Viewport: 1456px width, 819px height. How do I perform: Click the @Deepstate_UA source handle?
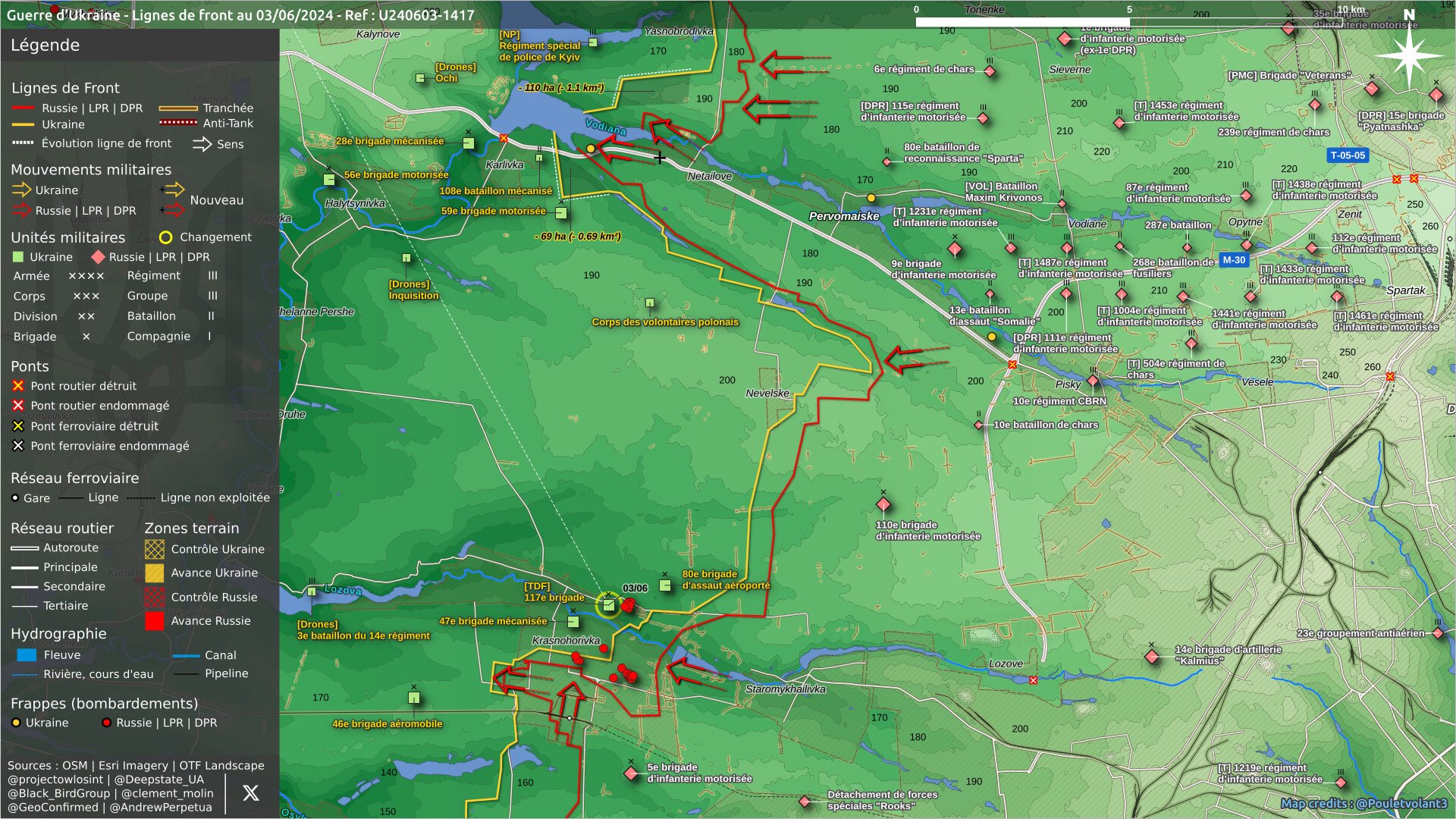coord(158,780)
